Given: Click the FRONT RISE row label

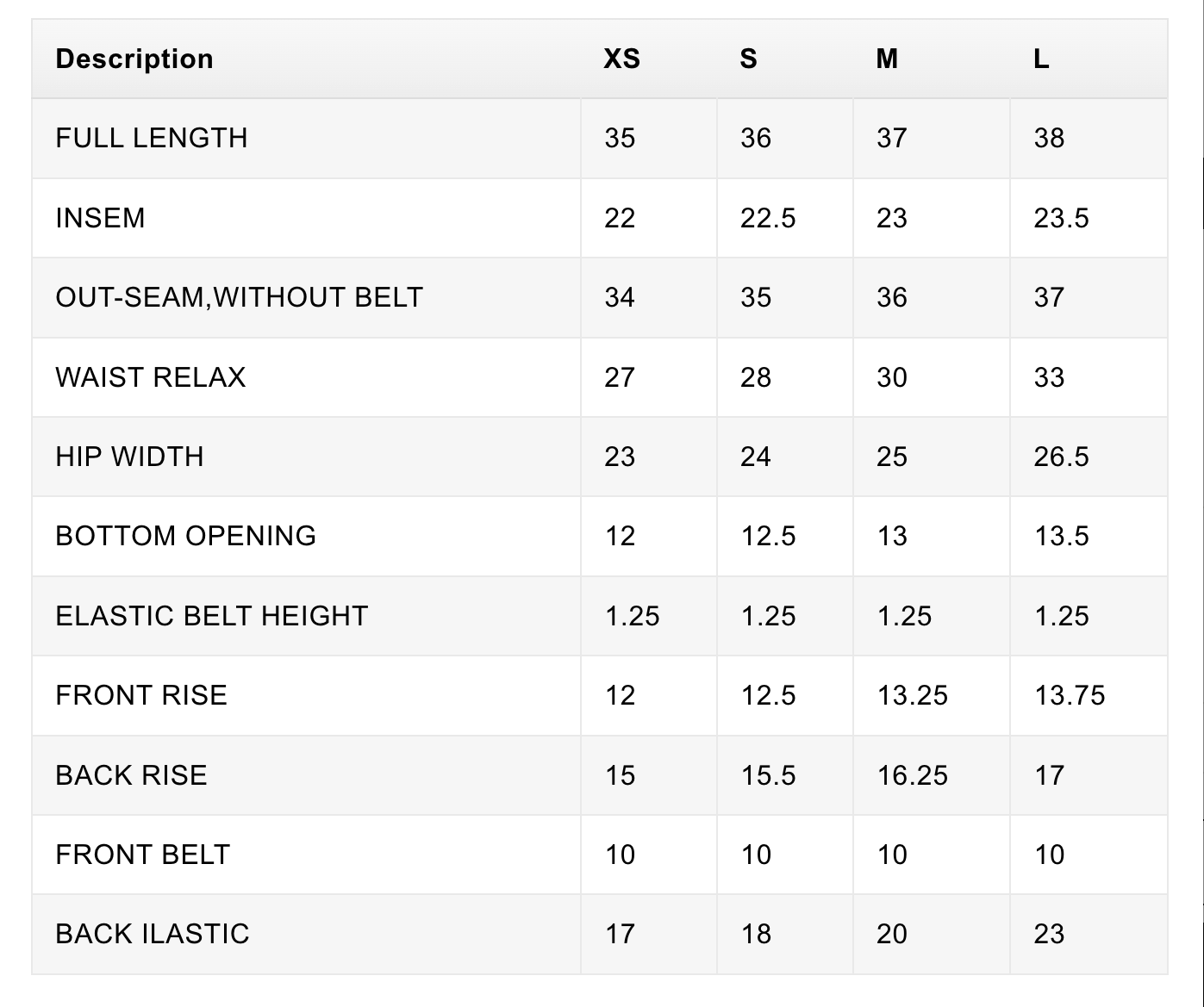Looking at the screenshot, I should tap(141, 695).
